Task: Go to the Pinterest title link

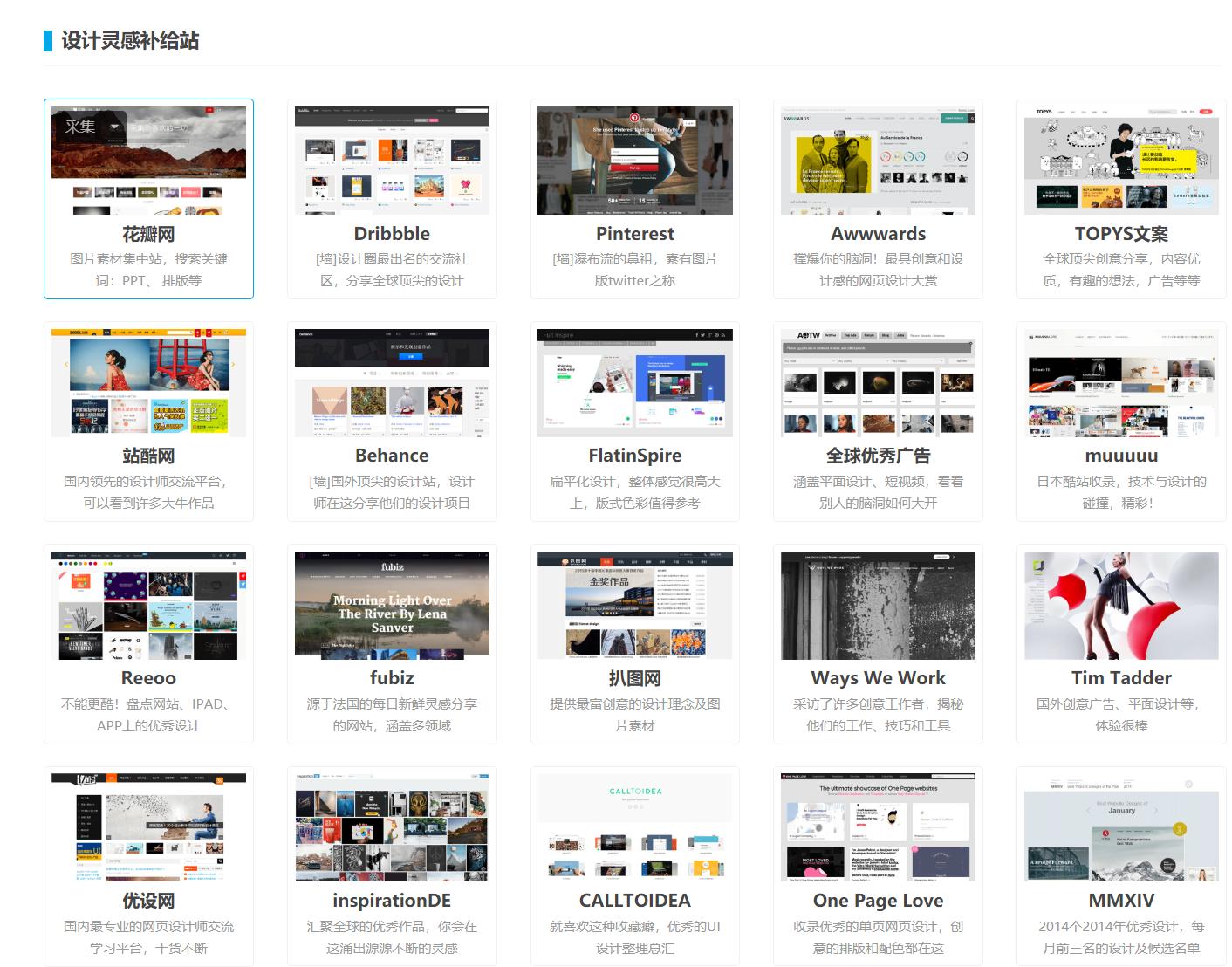Action: (635, 234)
